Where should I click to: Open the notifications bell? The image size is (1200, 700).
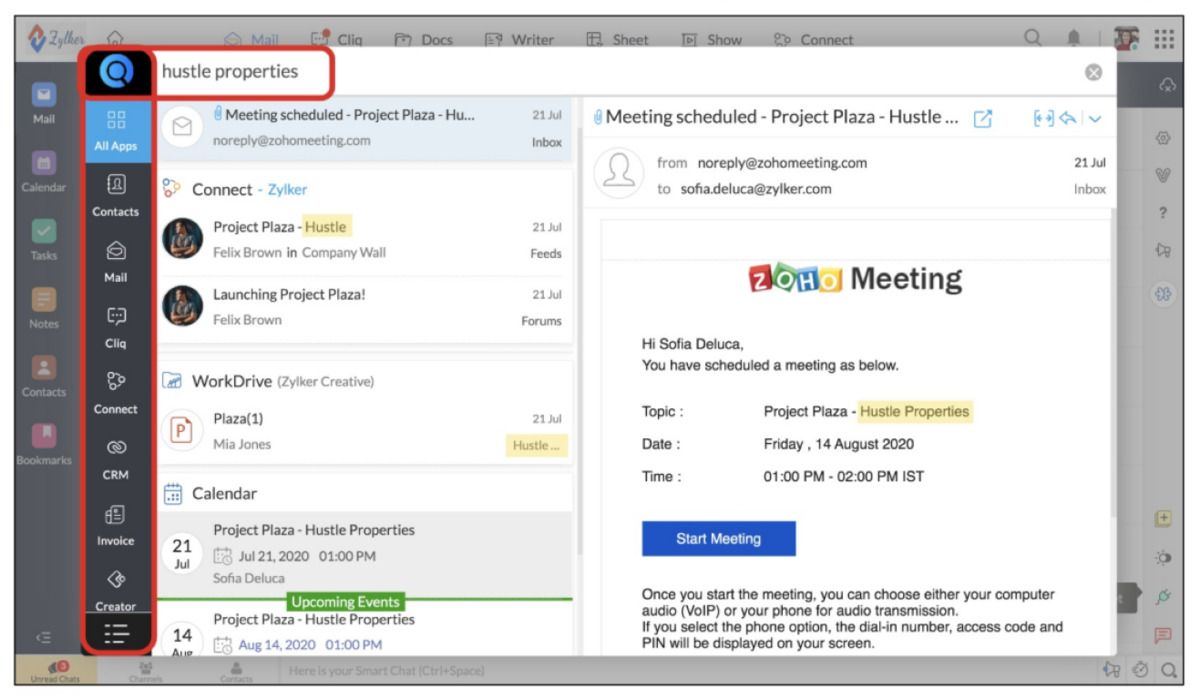point(1074,38)
